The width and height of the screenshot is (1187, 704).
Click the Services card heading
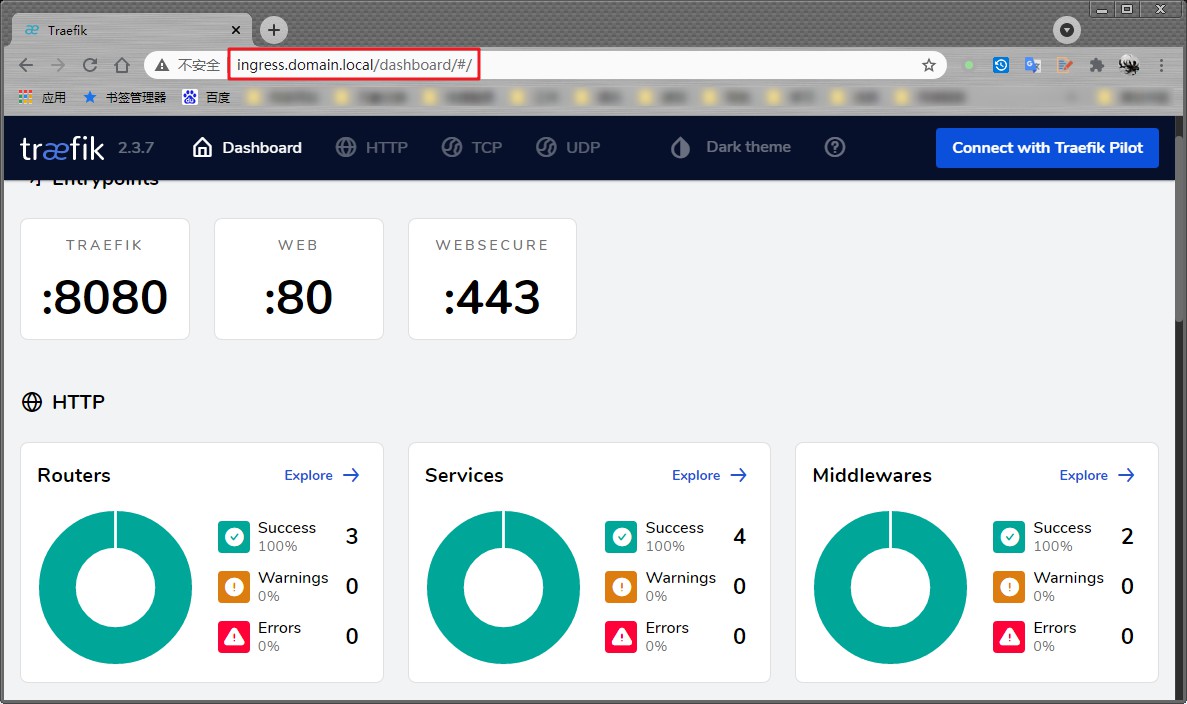464,475
